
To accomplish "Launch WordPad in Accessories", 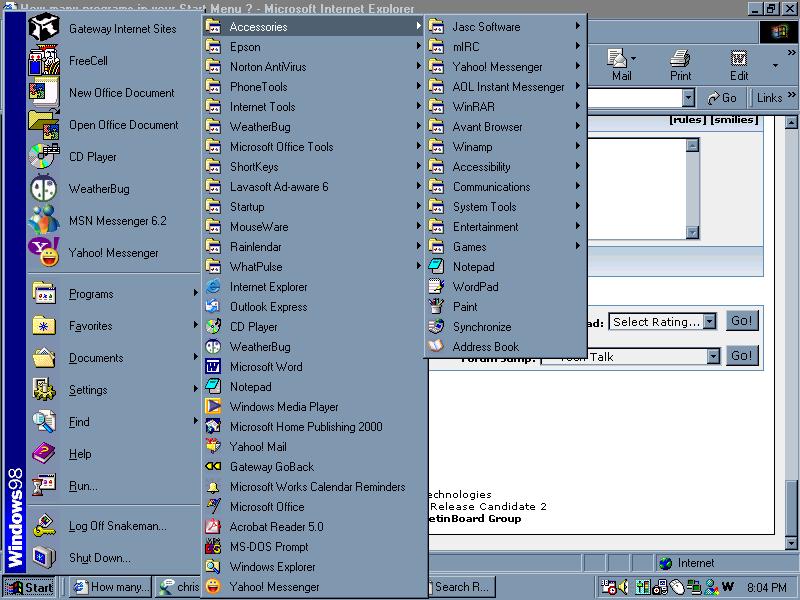I will tap(505, 287).
